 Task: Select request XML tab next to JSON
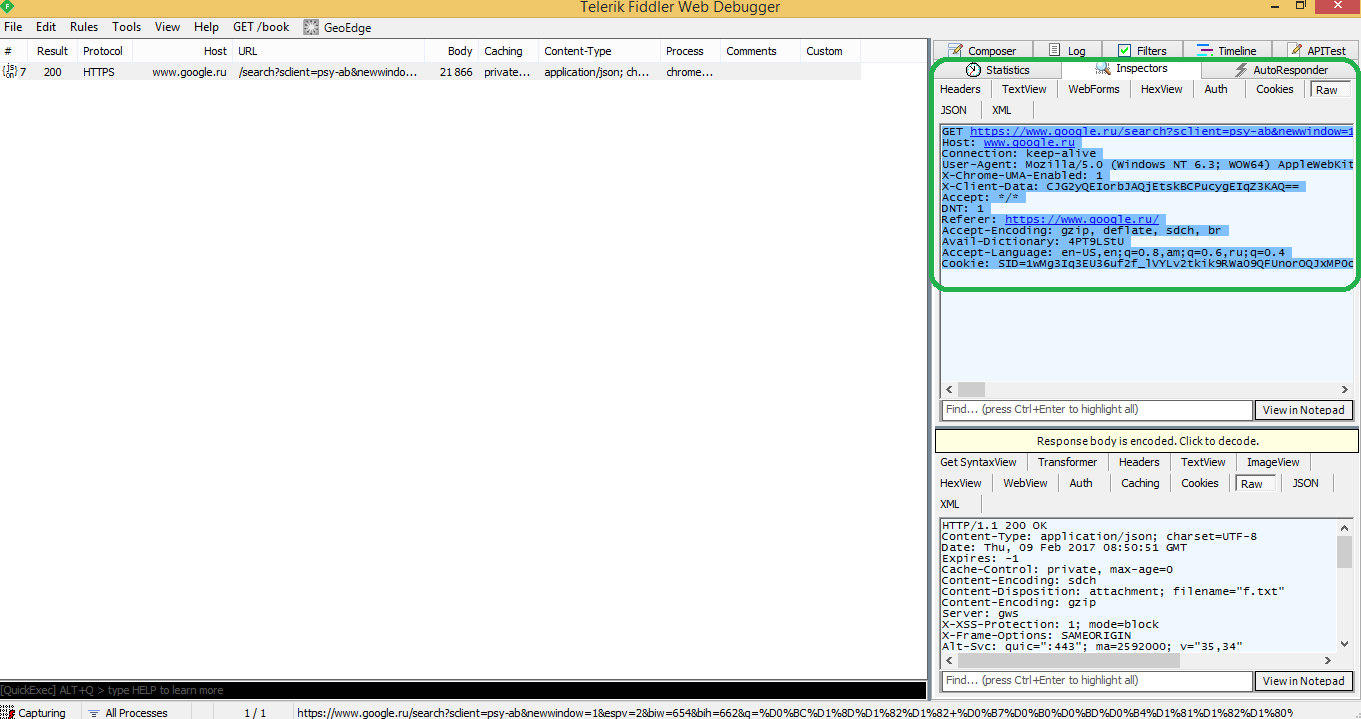tap(1002, 110)
